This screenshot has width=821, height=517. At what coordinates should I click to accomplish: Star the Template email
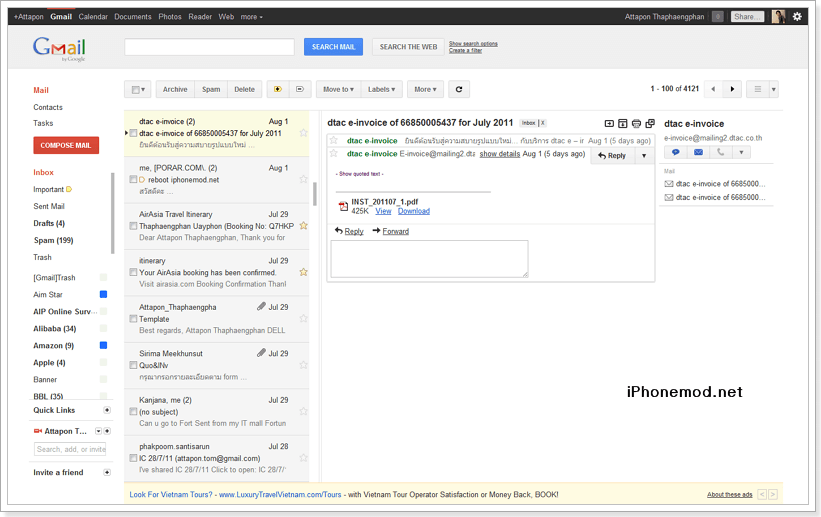(x=303, y=318)
